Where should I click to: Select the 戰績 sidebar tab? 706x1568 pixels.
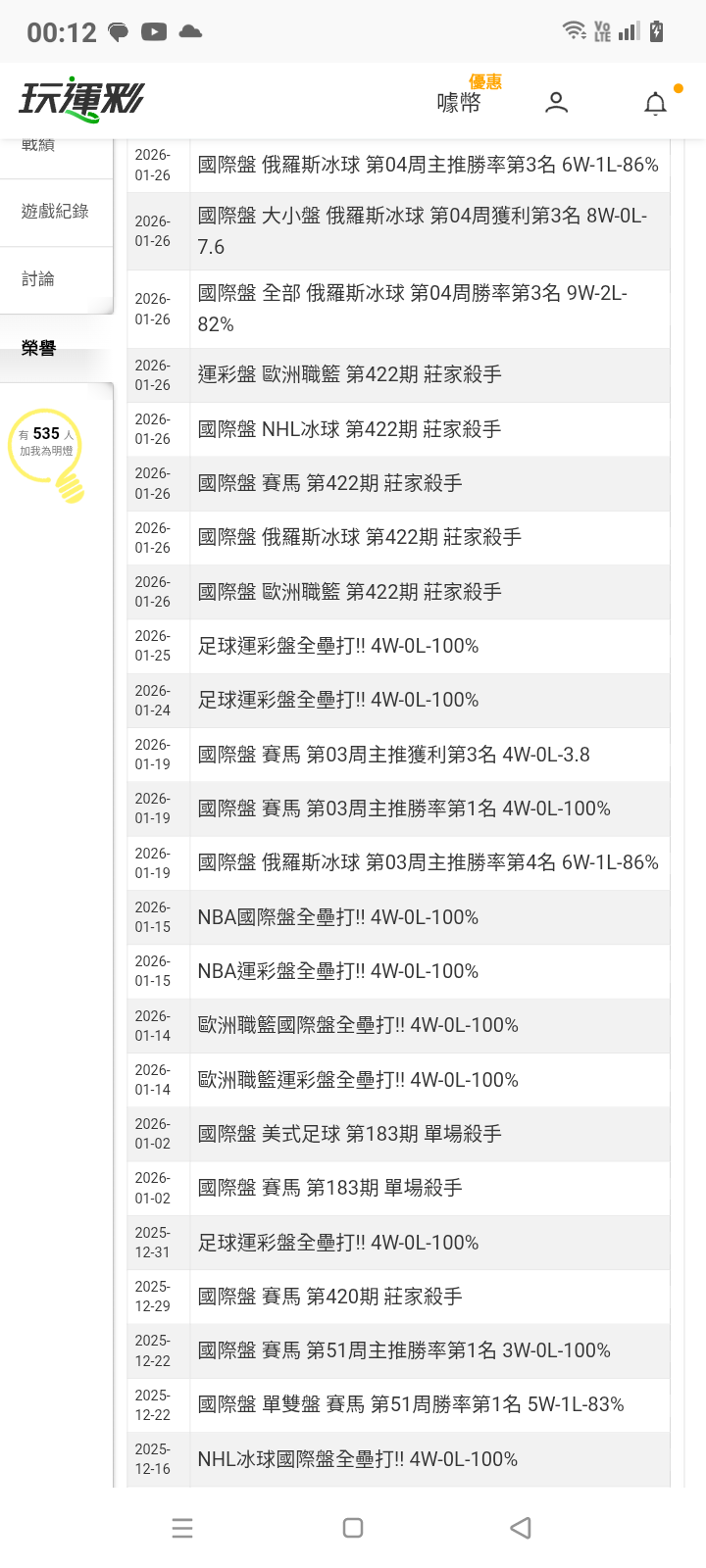[38, 145]
